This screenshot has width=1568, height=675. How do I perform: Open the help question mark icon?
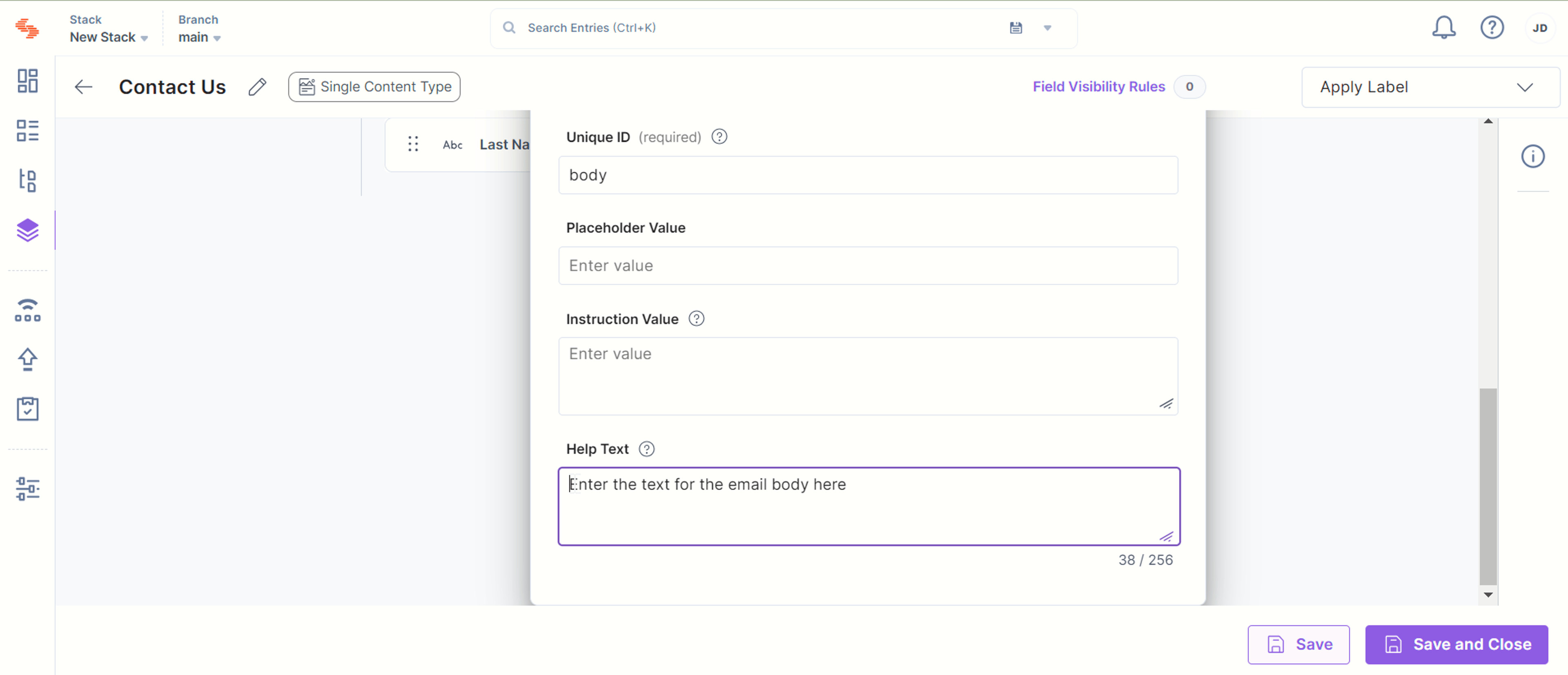tap(1492, 27)
